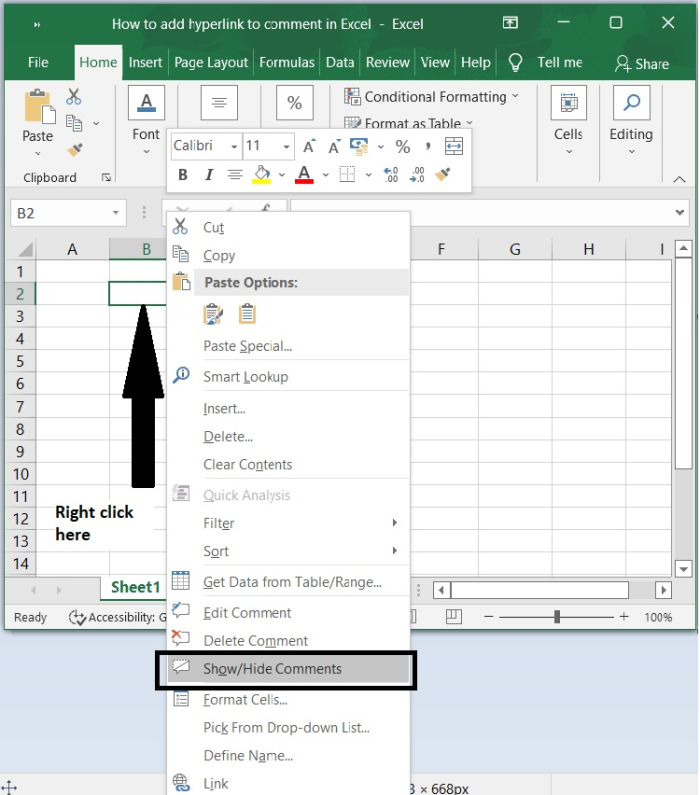The width and height of the screenshot is (700, 795).
Task: Toggle Bold in the mini toolbar
Action: tap(183, 175)
